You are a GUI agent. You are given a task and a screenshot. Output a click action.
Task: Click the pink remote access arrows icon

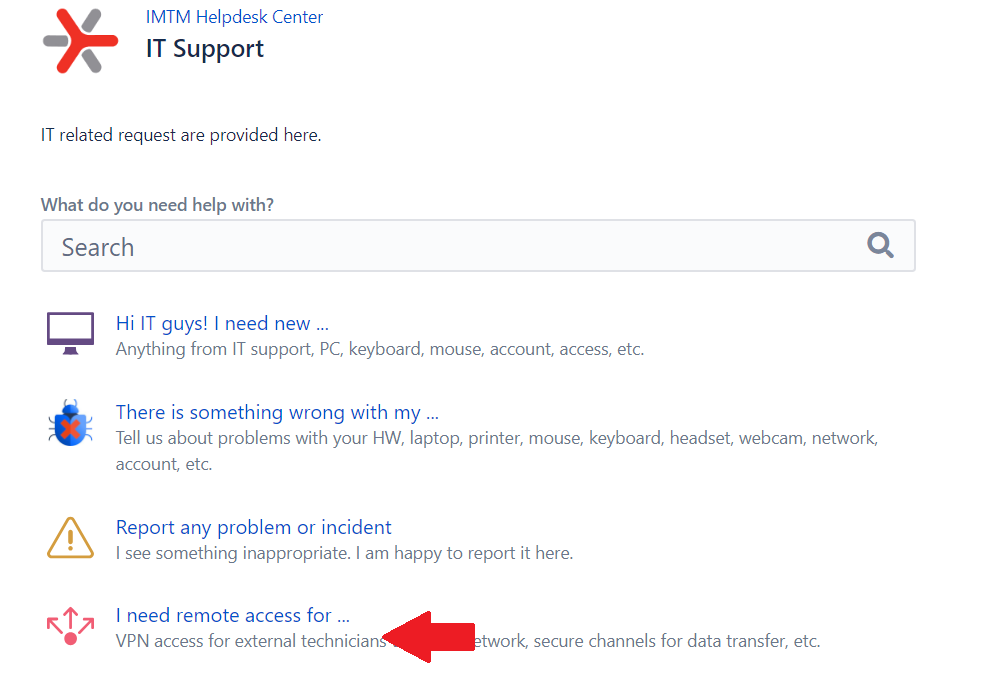(x=70, y=626)
